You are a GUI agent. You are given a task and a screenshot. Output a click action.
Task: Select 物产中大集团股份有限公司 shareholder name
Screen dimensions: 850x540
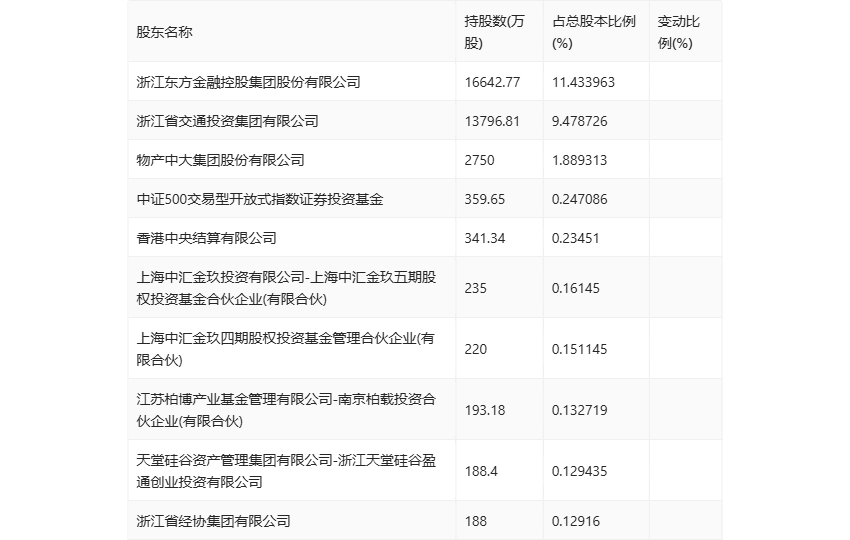220,160
